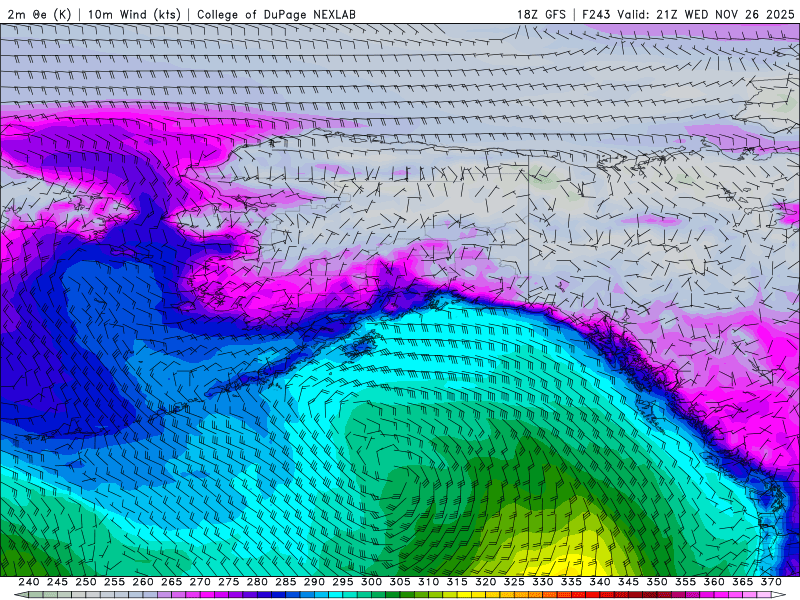Select the 335 color scale label
The image size is (800, 600).
[x=571, y=582]
